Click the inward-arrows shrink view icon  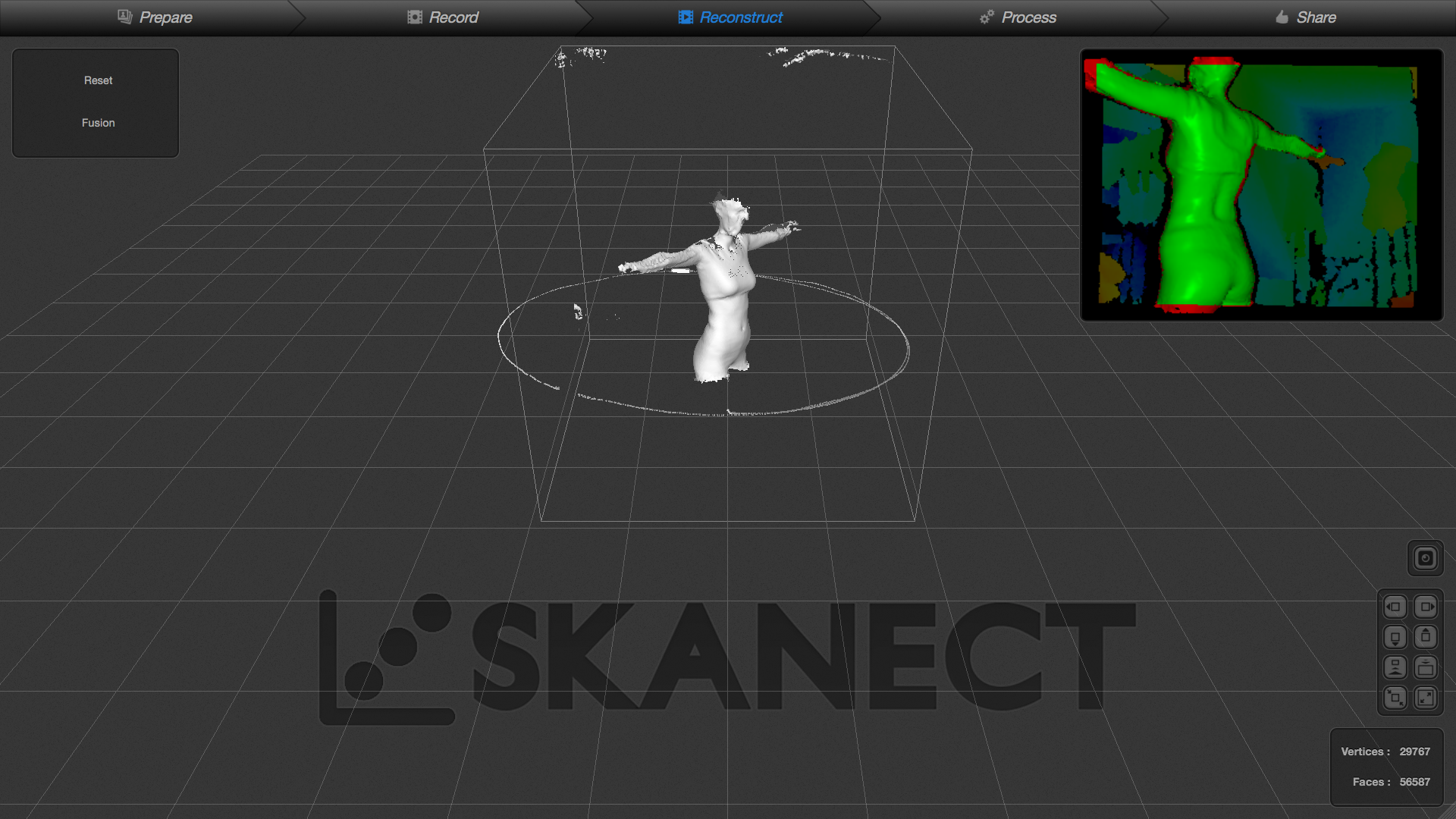coord(1395,698)
